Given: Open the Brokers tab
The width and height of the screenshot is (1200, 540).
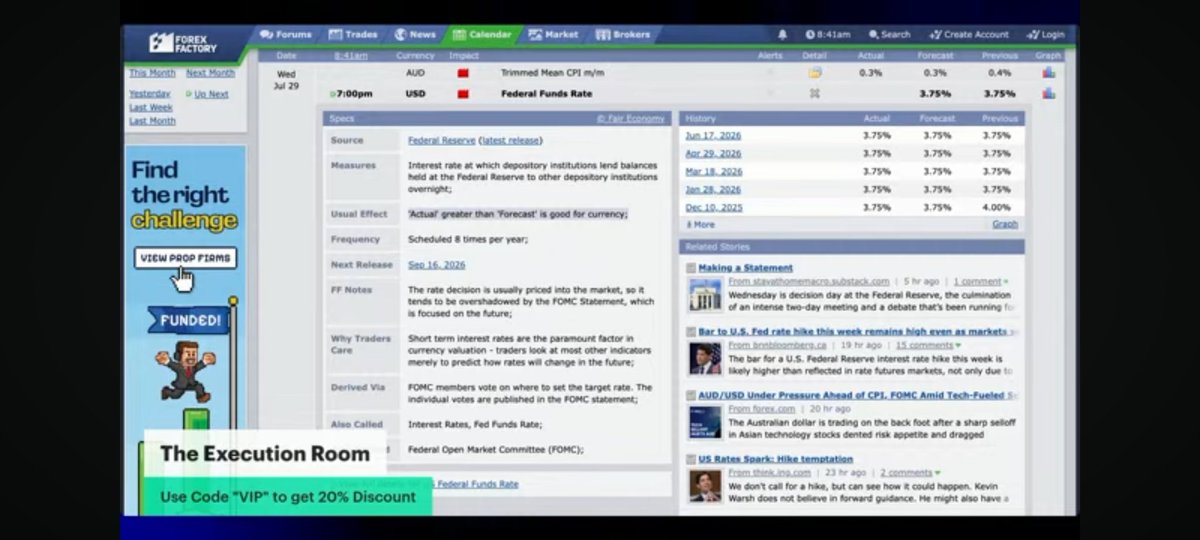Looking at the screenshot, I should [622, 34].
